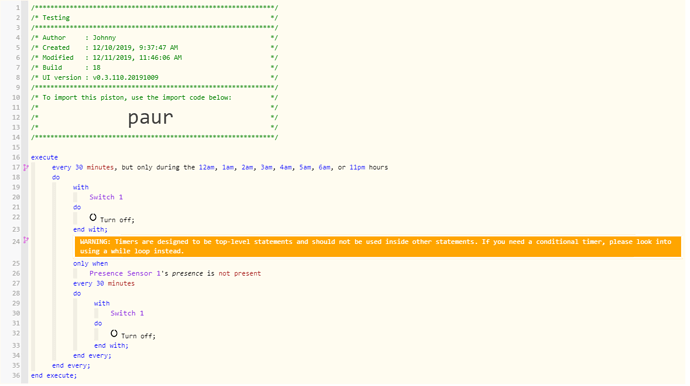Click 'only when' on line 25
Screen dimensions: 690x386
coord(90,264)
